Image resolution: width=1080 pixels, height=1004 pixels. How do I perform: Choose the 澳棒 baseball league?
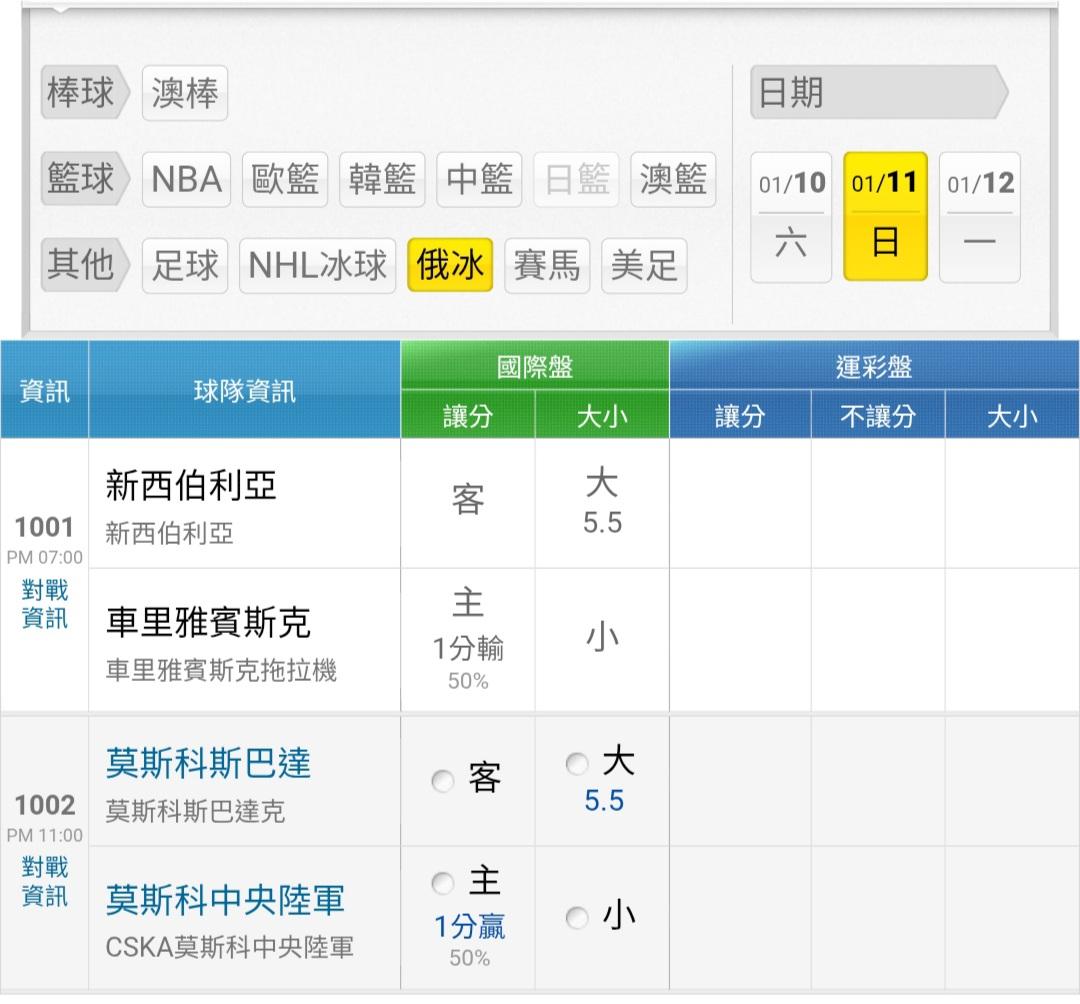pos(185,94)
